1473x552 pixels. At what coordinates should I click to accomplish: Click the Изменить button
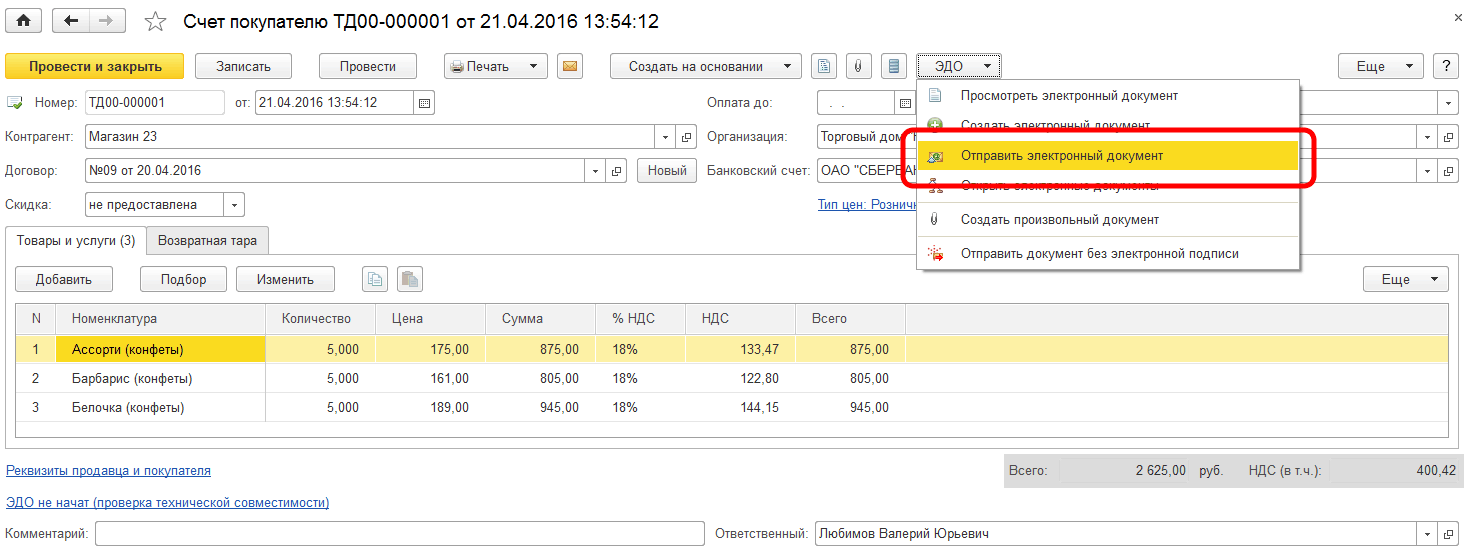[x=285, y=280]
